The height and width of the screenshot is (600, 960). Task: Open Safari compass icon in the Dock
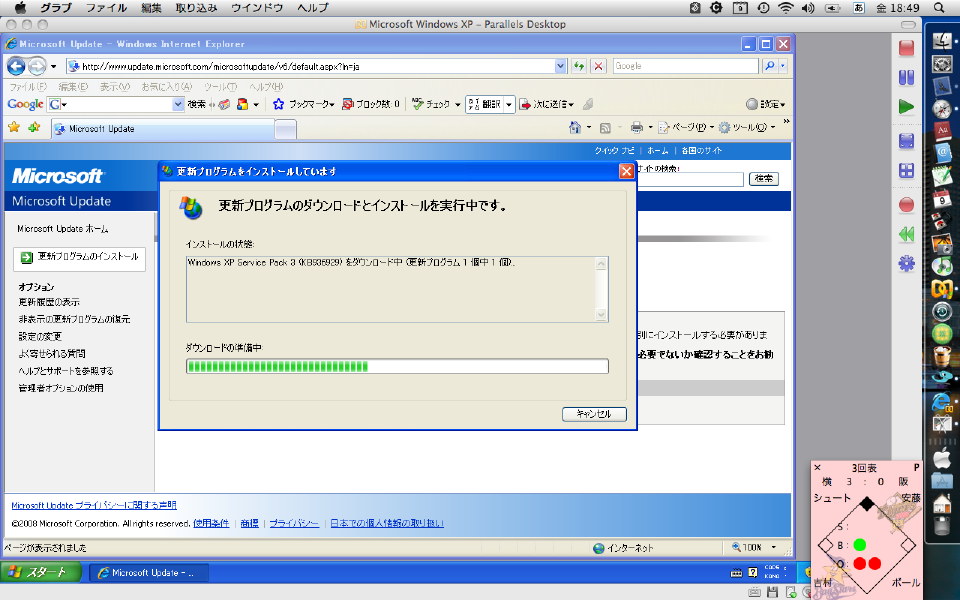click(942, 109)
